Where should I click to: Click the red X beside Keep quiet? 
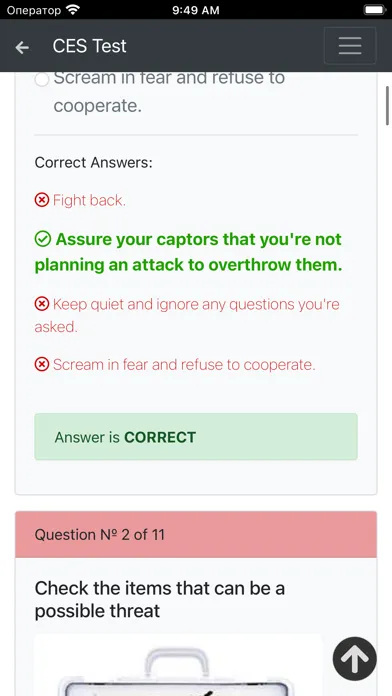(42, 304)
